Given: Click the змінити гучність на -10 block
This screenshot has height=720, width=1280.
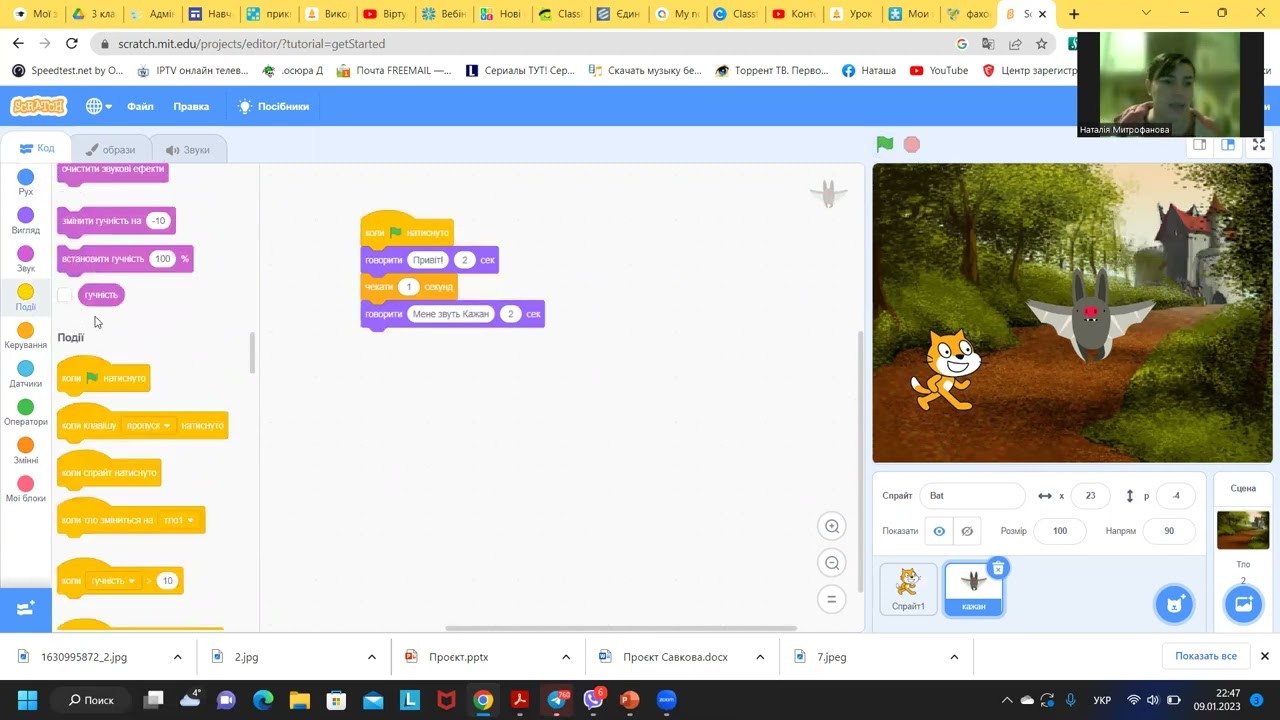Looking at the screenshot, I should click(x=116, y=221).
